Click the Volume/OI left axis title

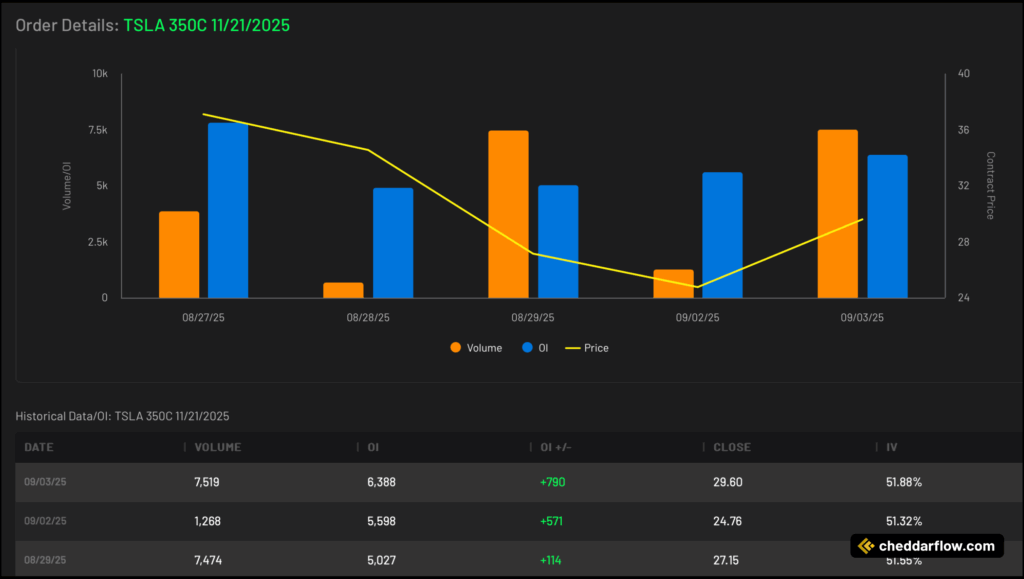(x=67, y=186)
